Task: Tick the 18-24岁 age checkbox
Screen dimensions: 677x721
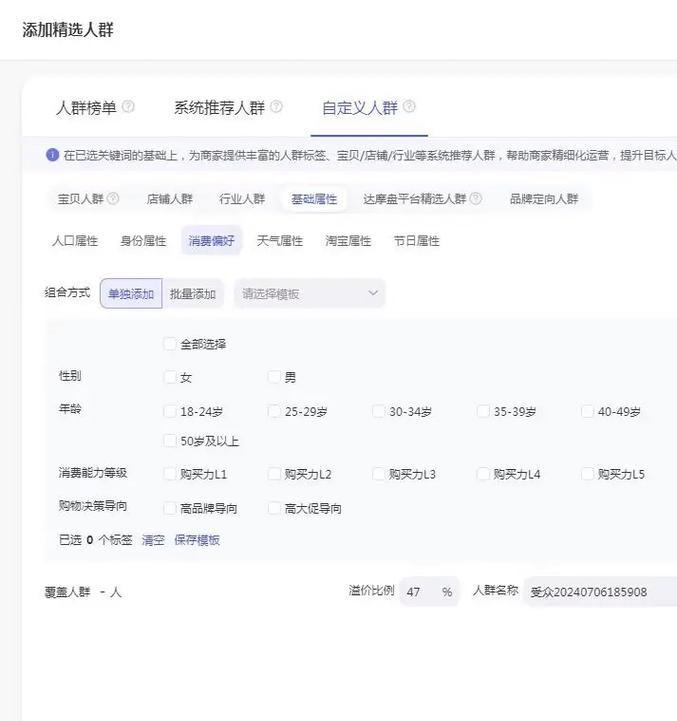Action: pyautogui.click(x=170, y=411)
